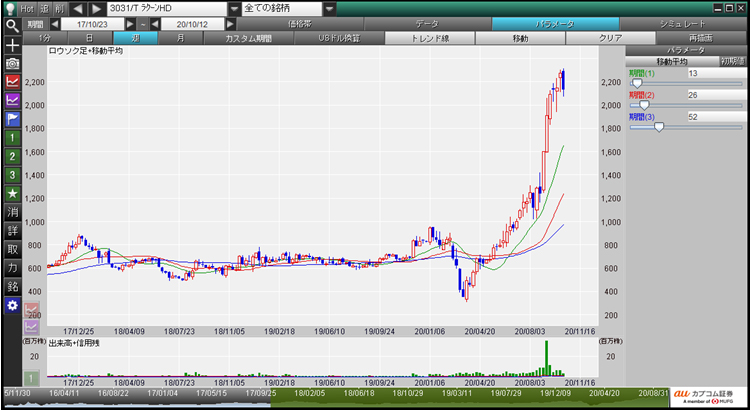Click the 期間(1) value field showing 13
The image size is (750, 410).
(716, 73)
